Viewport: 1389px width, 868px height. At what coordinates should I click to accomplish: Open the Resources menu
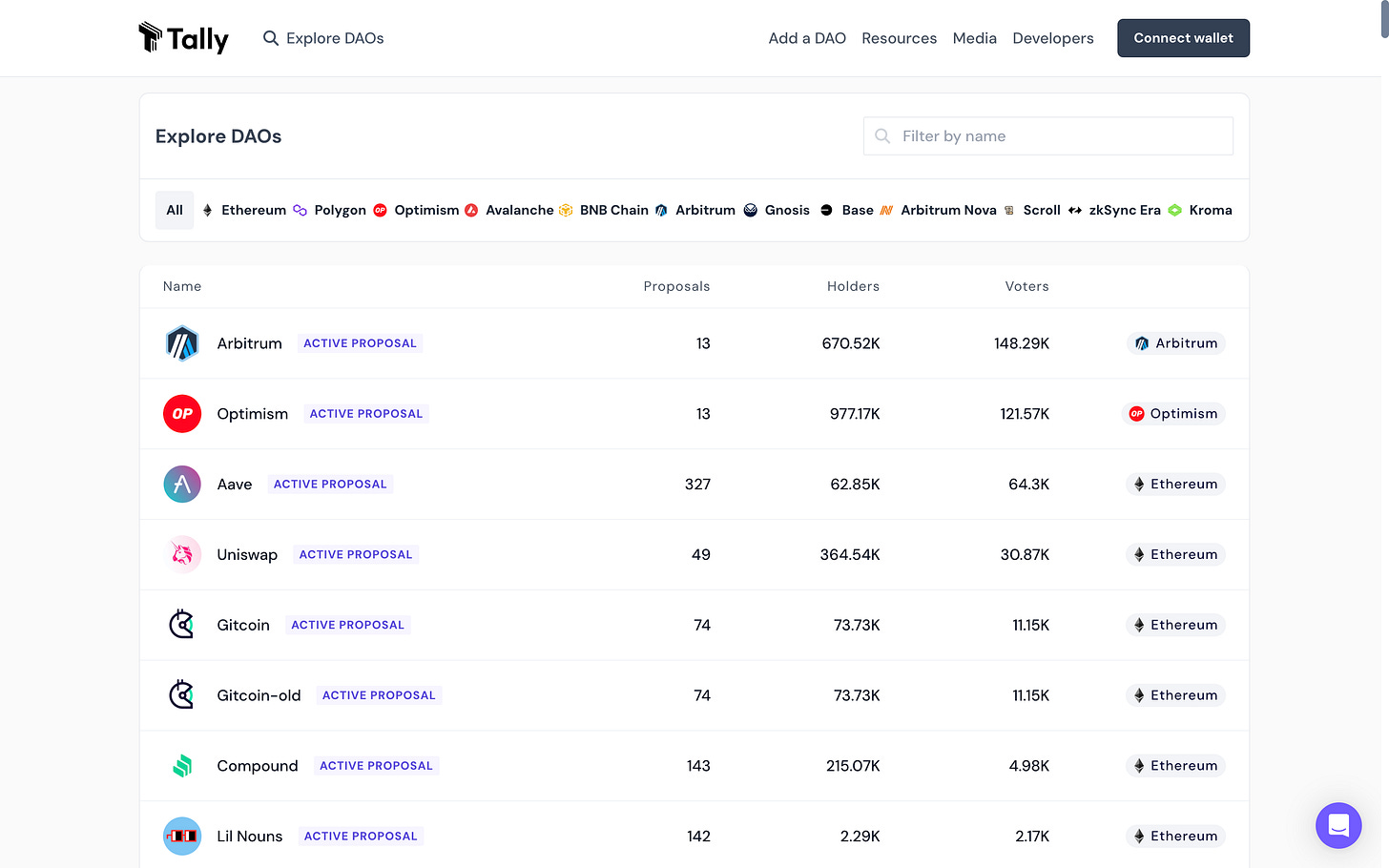click(899, 38)
